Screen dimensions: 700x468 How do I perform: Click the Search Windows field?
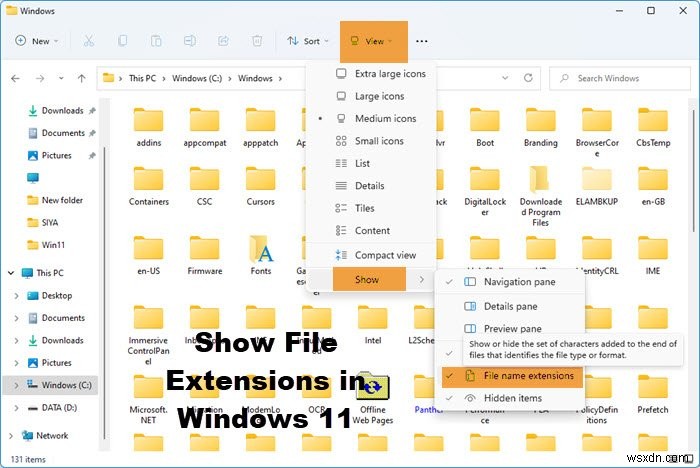click(620, 78)
